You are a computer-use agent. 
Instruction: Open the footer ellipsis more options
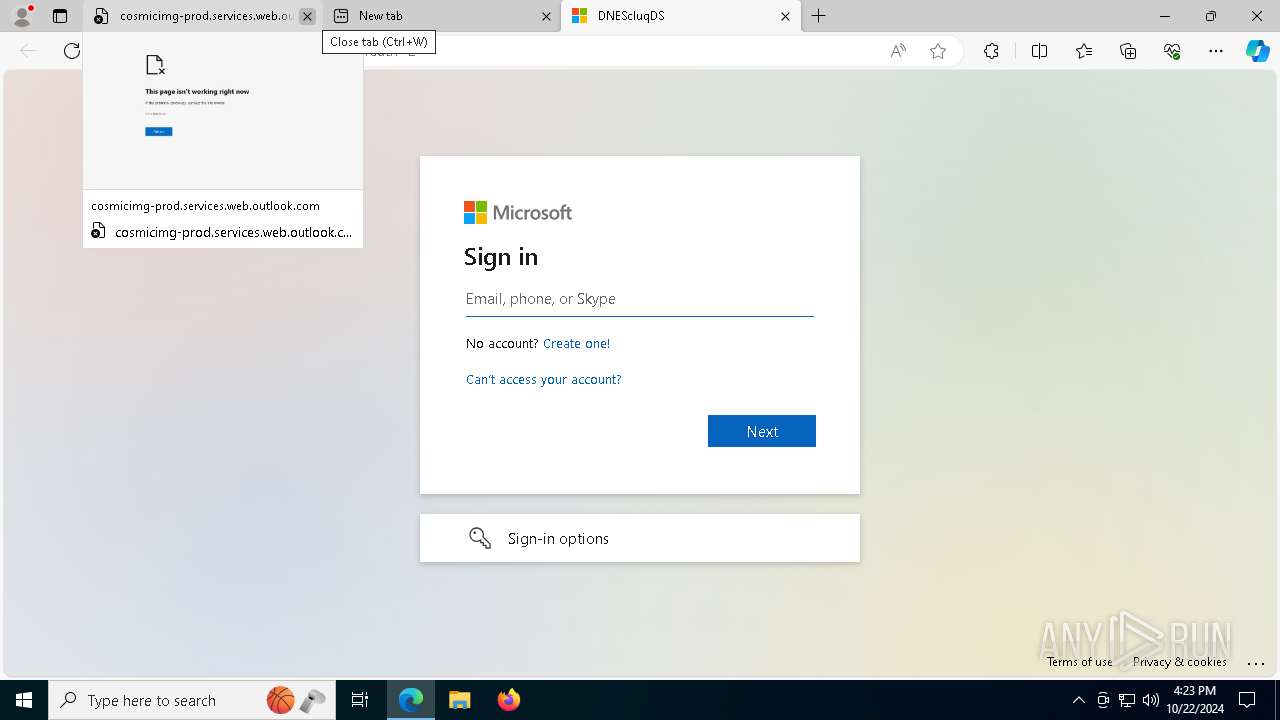tap(1257, 662)
